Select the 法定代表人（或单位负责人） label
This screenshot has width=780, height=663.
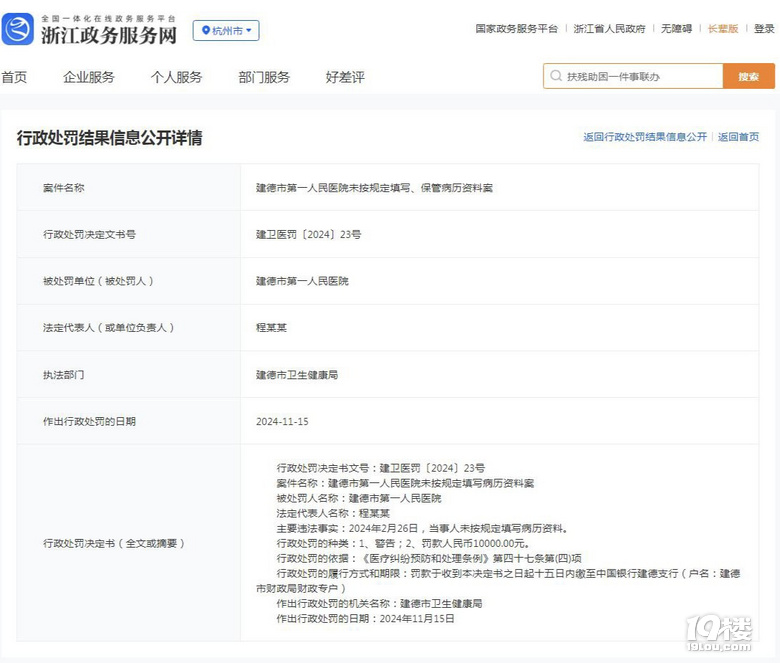tap(108, 327)
